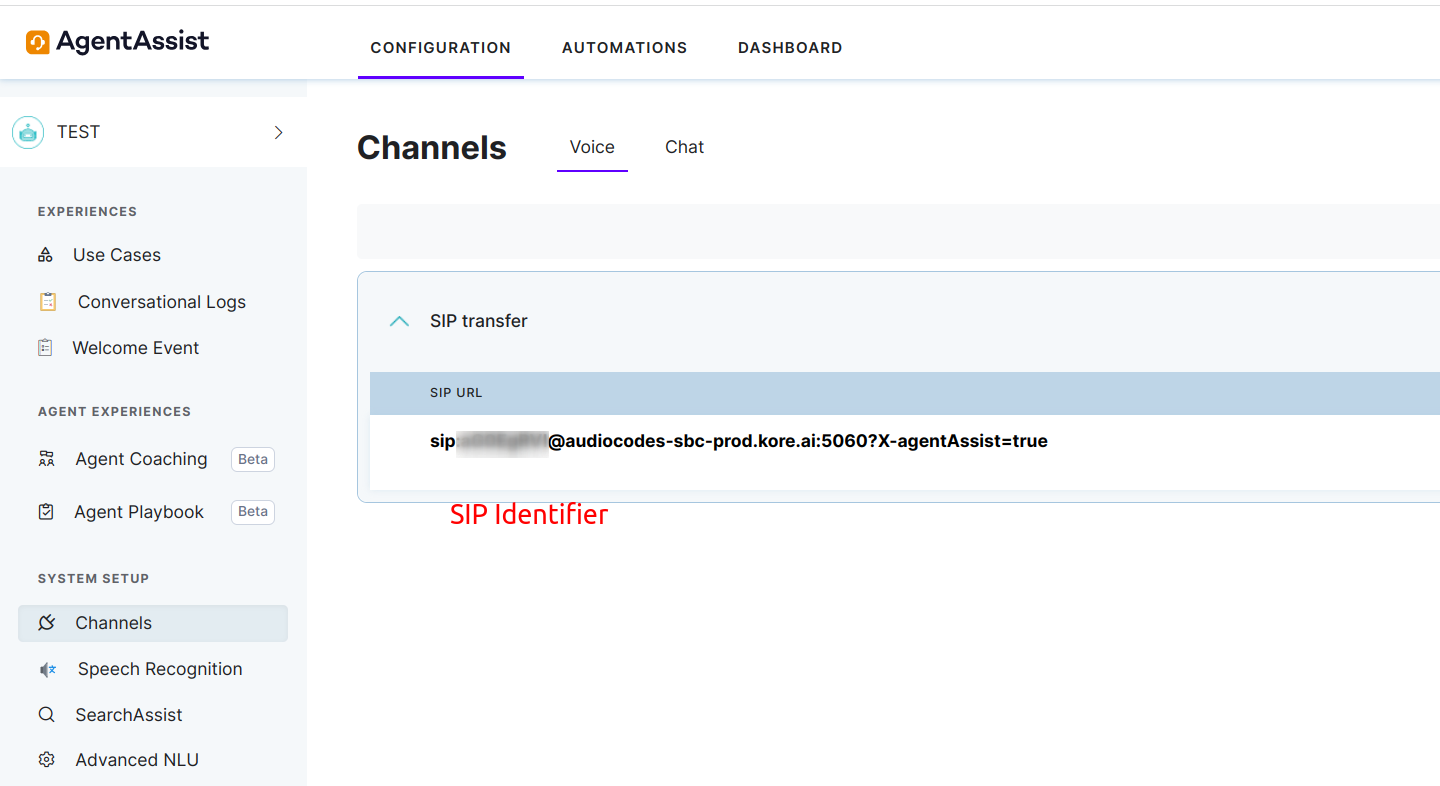Click the TEST bot avatar icon

28,132
